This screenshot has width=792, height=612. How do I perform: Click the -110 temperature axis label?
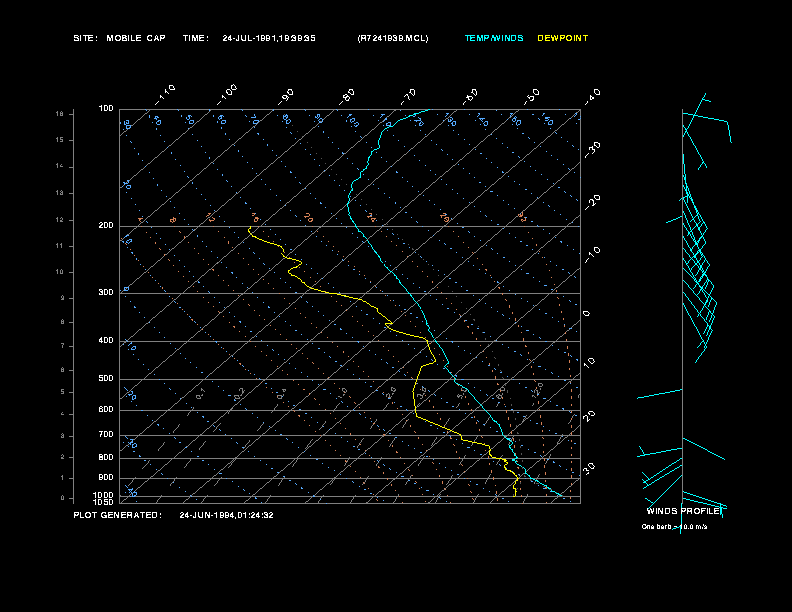click(167, 91)
